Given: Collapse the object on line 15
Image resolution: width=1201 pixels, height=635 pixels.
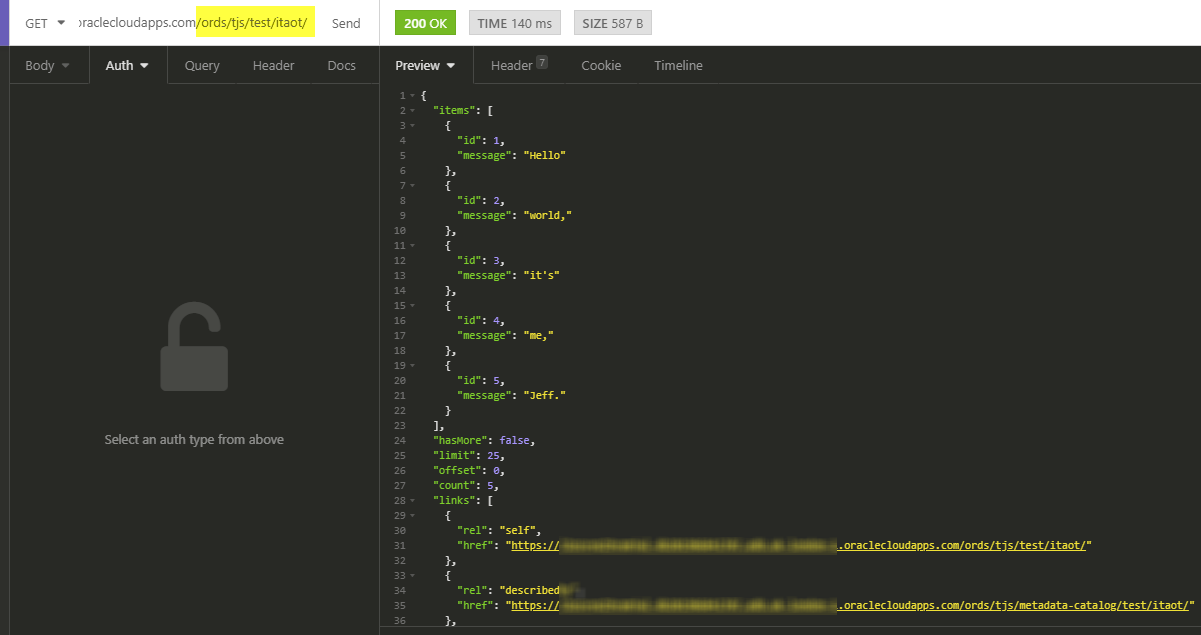Looking at the screenshot, I should tap(411, 305).
